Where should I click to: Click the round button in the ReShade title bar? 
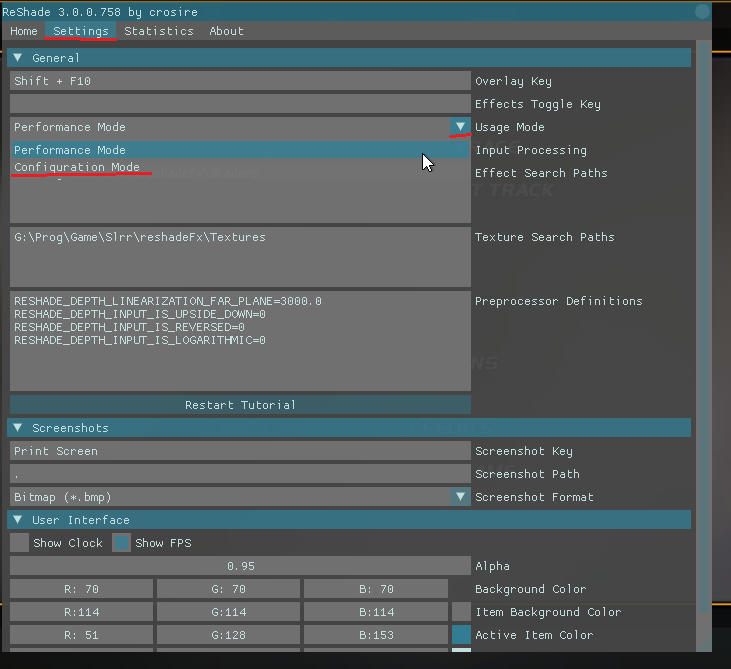(702, 11)
